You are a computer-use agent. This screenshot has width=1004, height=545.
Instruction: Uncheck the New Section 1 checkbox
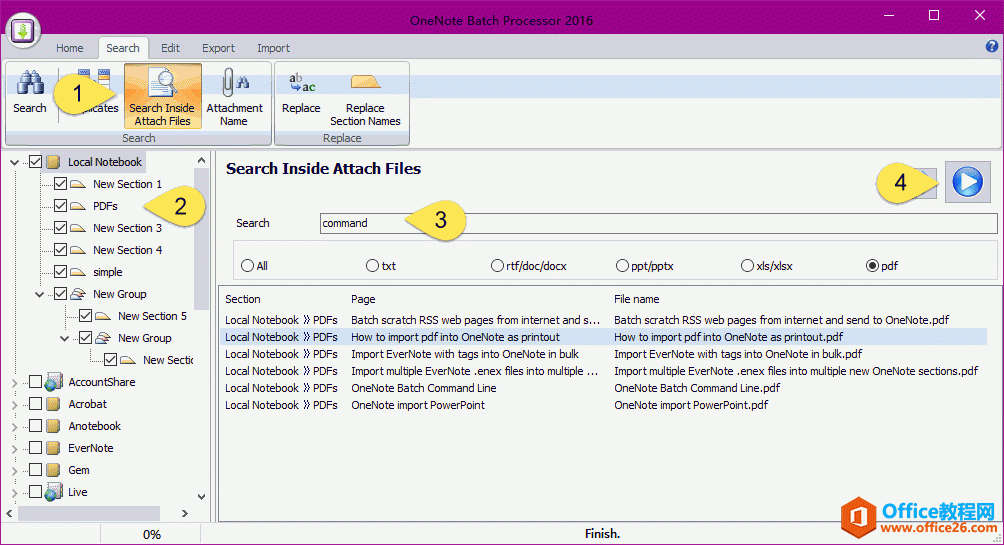(x=60, y=184)
